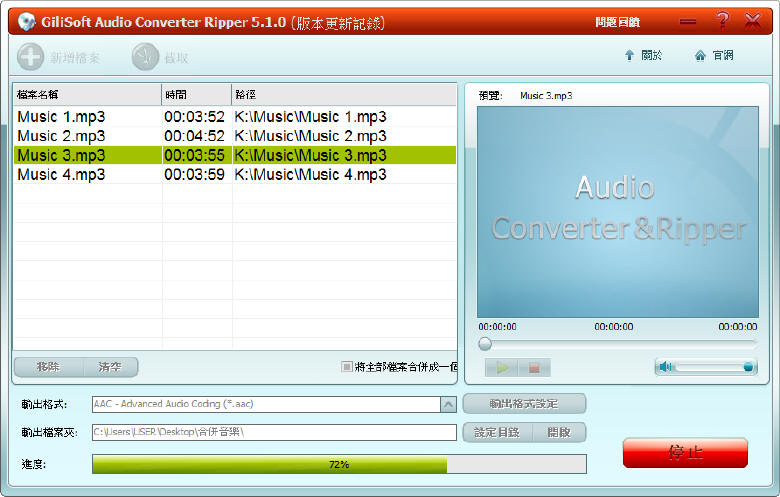Select Music 1.mp3 in file list
780x497 pixels.
point(62,117)
